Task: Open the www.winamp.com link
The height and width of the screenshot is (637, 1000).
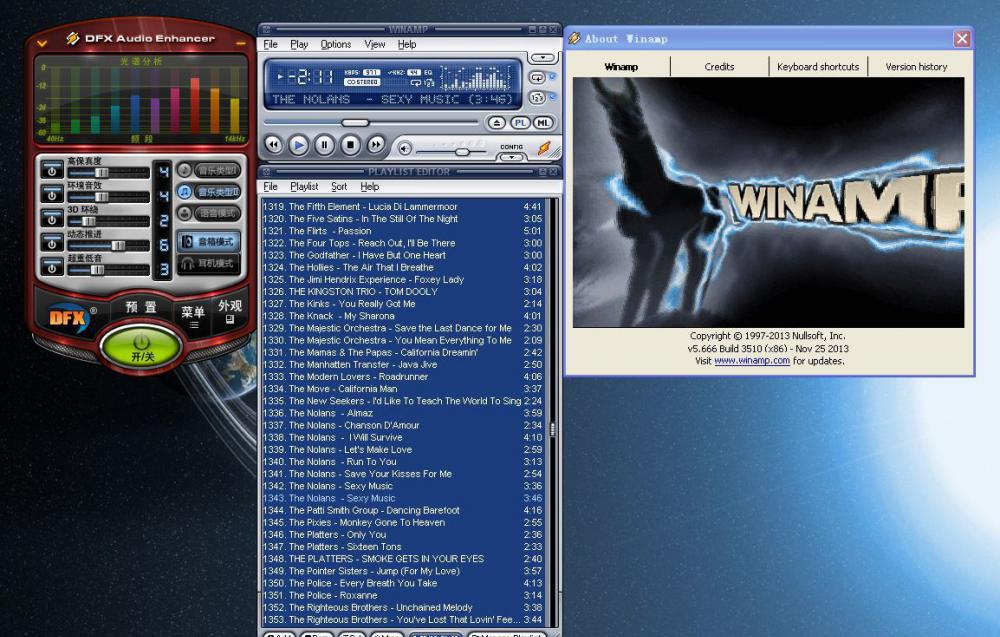Action: point(752,360)
